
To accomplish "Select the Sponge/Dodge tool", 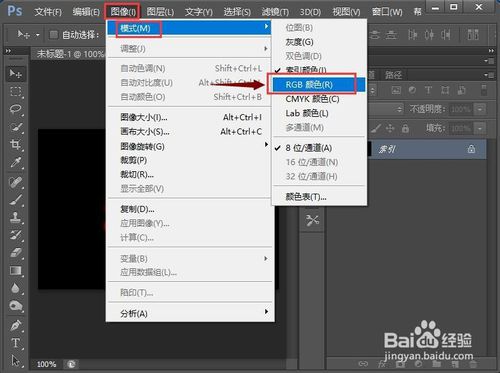I will 15,306.
